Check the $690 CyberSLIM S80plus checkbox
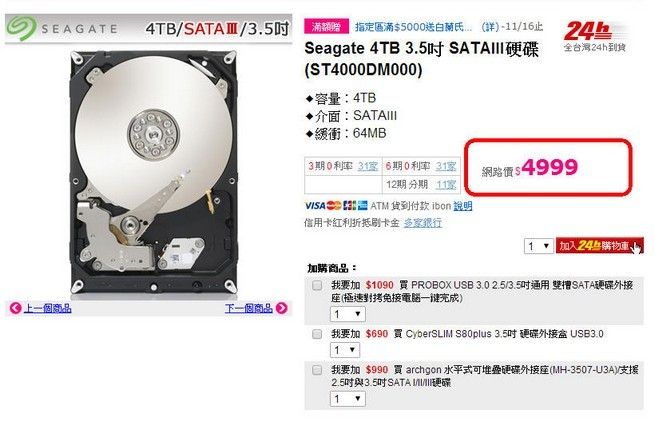This screenshot has width=655, height=430. point(317,334)
